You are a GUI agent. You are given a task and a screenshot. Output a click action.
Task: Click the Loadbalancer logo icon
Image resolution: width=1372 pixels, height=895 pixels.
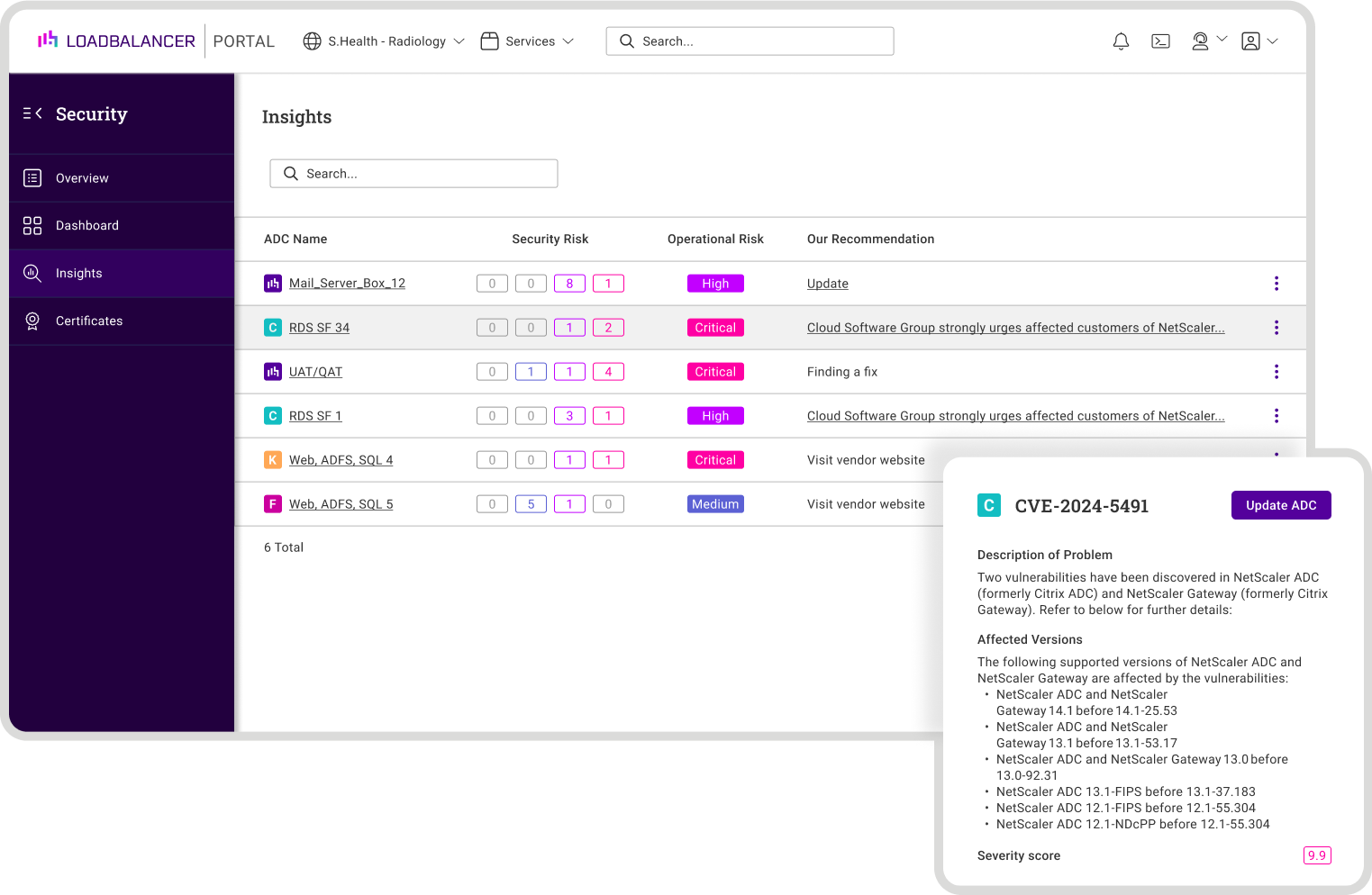(x=48, y=40)
